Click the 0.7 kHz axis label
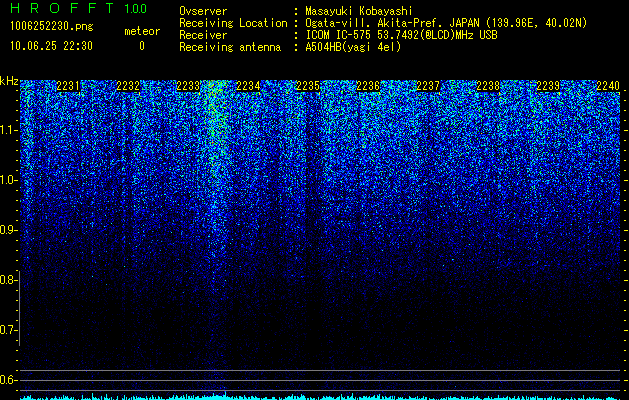This screenshot has height=400, width=629. click(7, 330)
